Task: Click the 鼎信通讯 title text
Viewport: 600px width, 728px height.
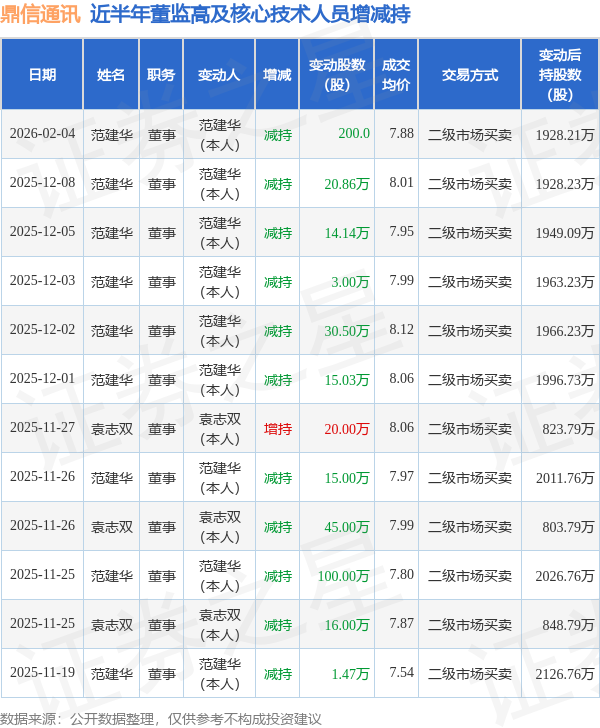Action: click(40, 14)
